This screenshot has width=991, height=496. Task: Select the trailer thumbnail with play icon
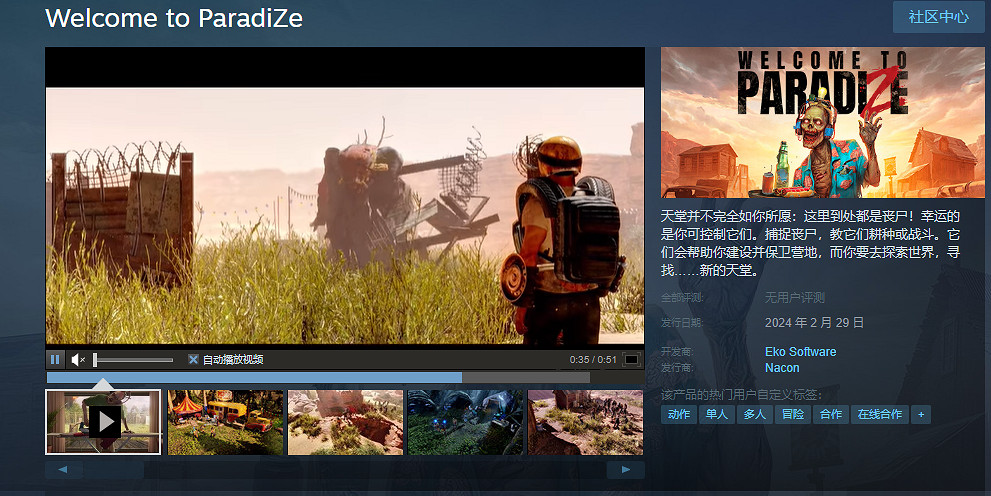pyautogui.click(x=104, y=422)
